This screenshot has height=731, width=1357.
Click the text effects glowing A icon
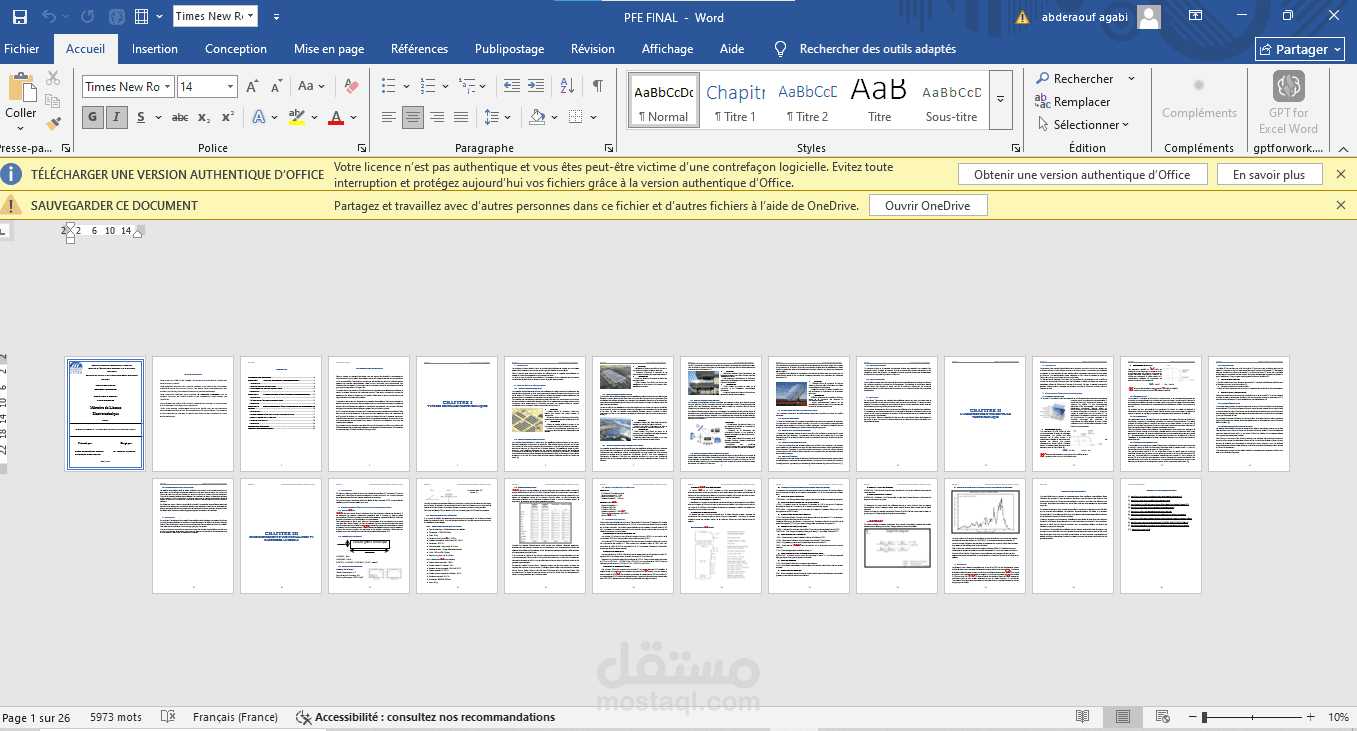(259, 117)
